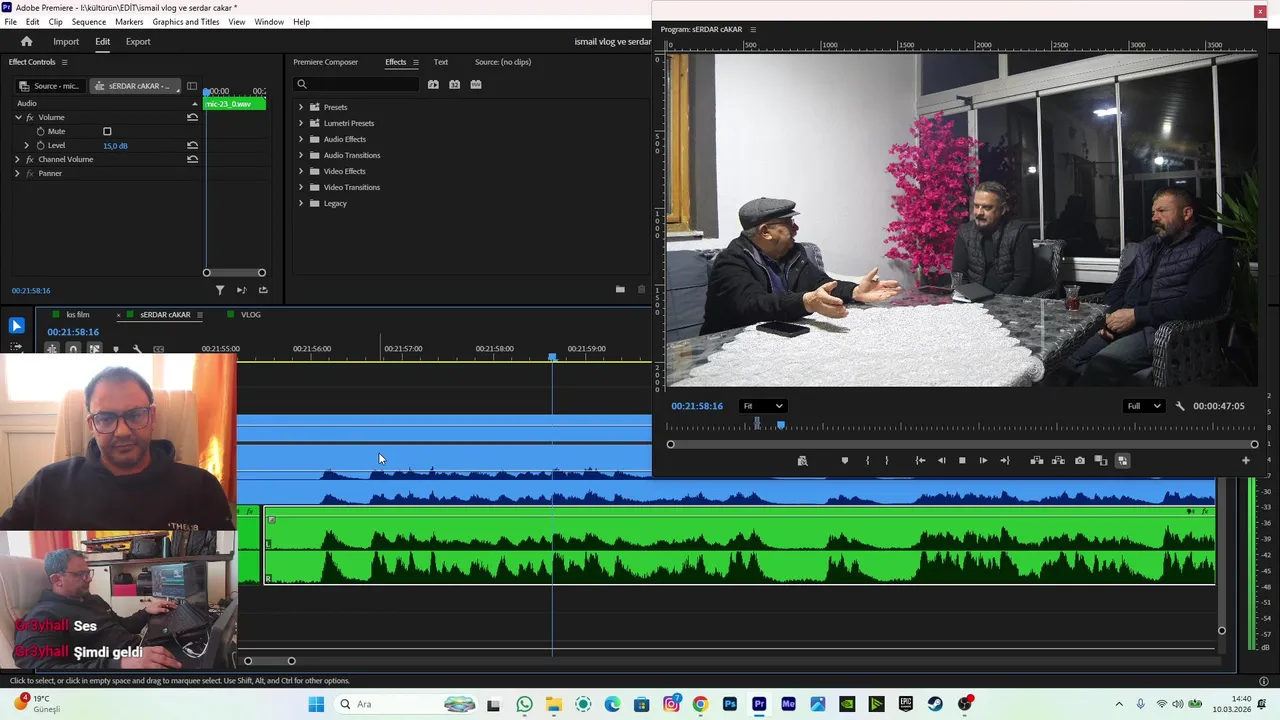Step back one frame

(941, 460)
